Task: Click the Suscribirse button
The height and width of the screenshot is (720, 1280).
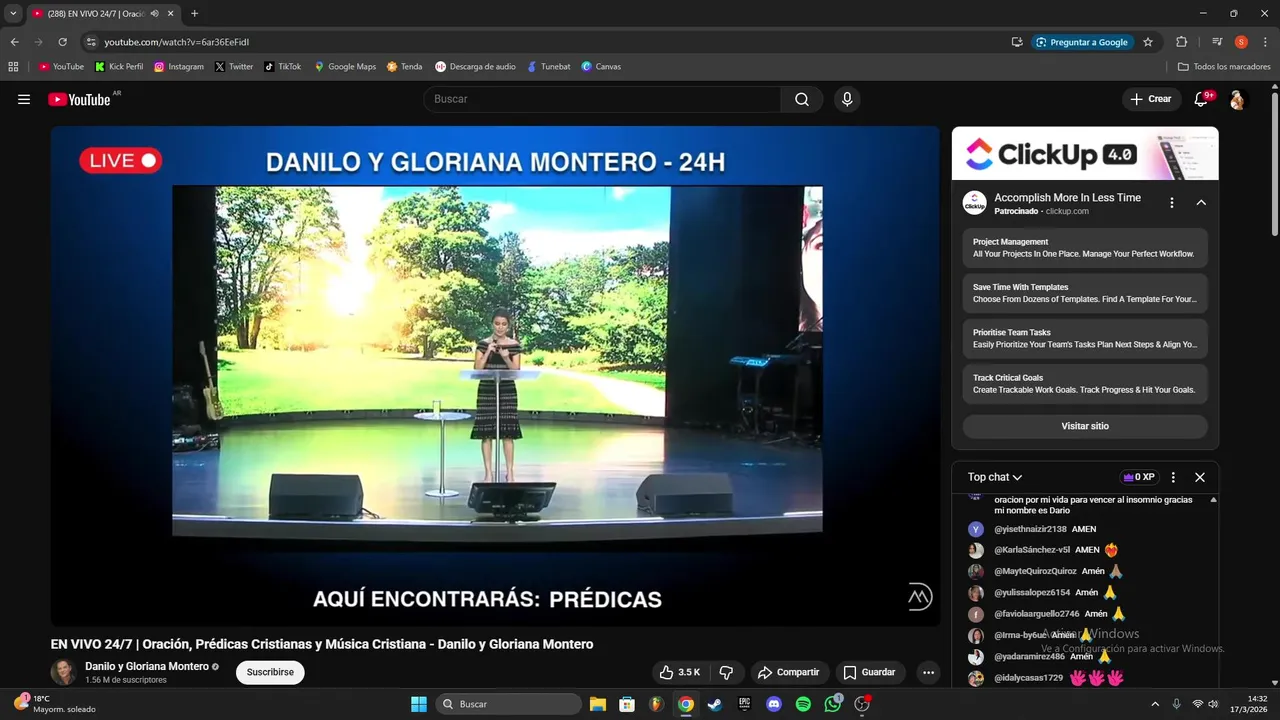Action: [x=270, y=672]
